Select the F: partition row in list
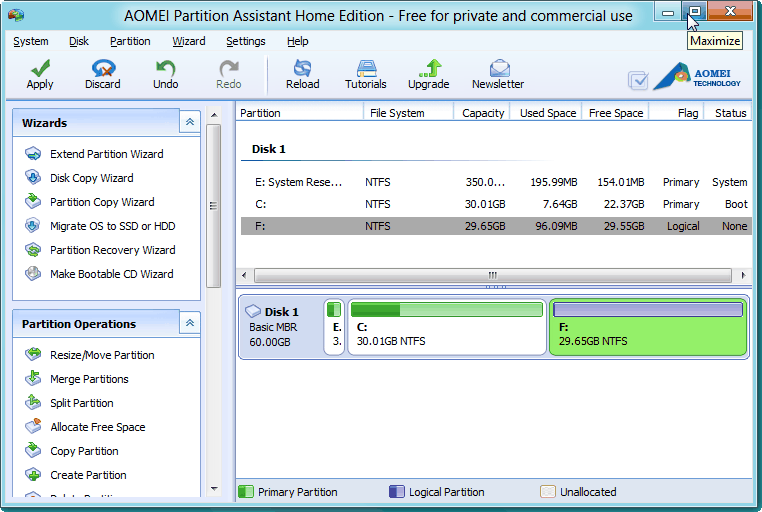Image resolution: width=762 pixels, height=512 pixels. [x=496, y=226]
